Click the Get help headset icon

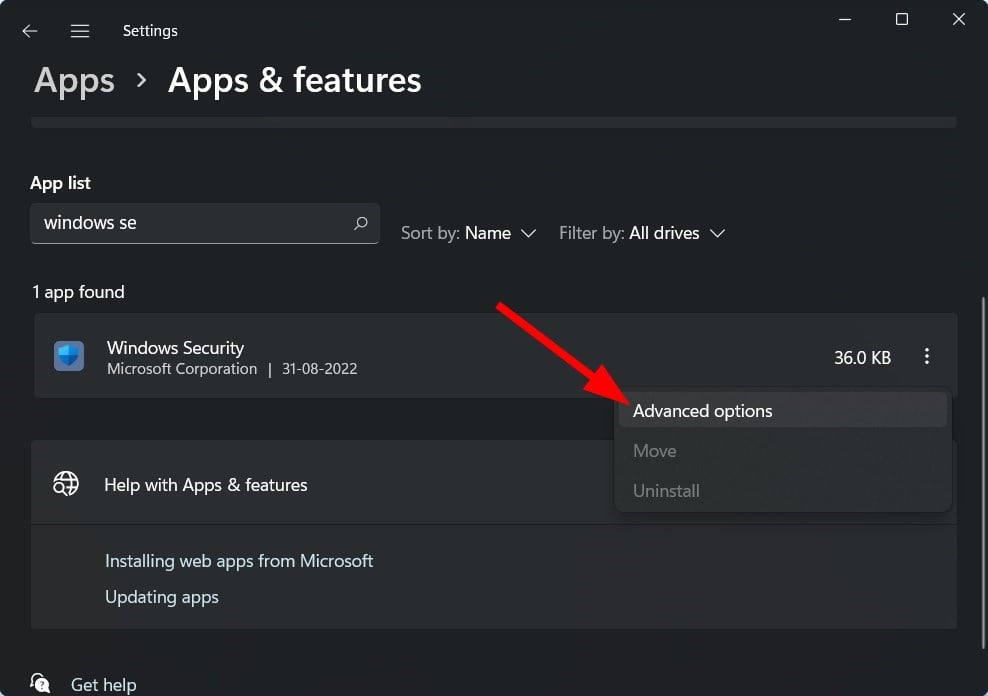(41, 684)
